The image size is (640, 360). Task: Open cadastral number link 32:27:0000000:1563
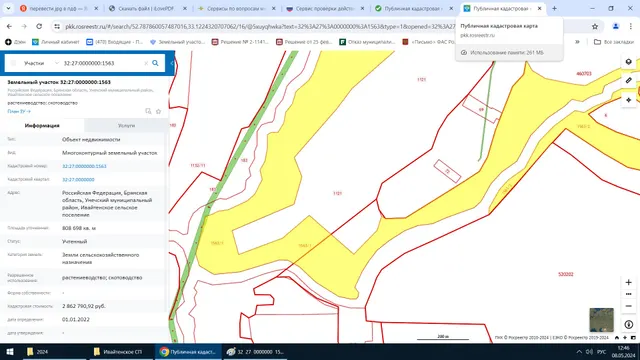tap(84, 166)
